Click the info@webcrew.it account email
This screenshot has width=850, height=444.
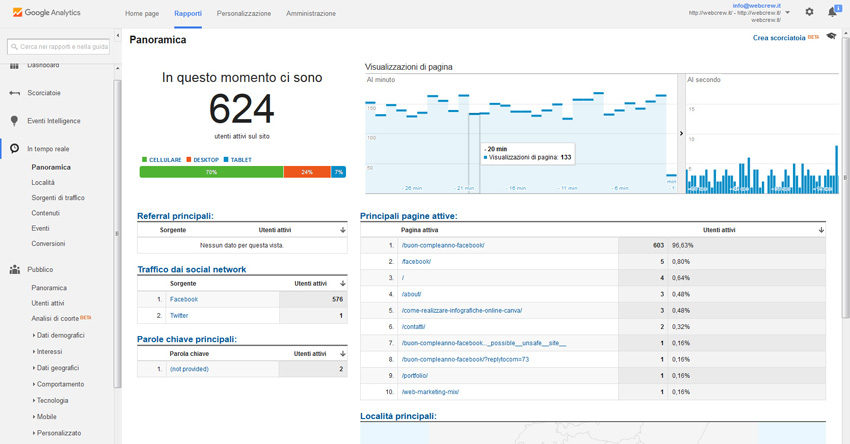click(757, 6)
